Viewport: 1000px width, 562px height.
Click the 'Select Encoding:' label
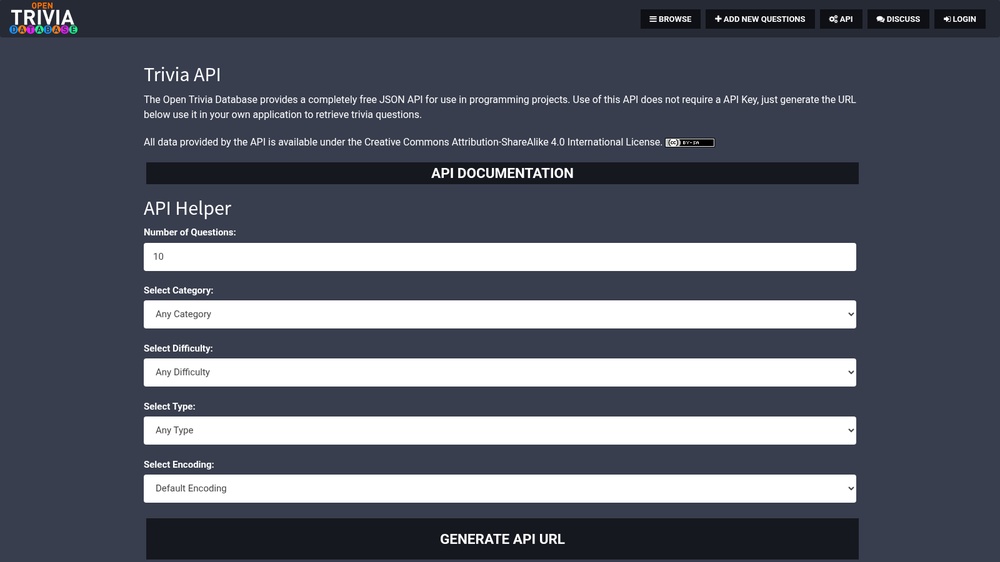pyautogui.click(x=179, y=464)
